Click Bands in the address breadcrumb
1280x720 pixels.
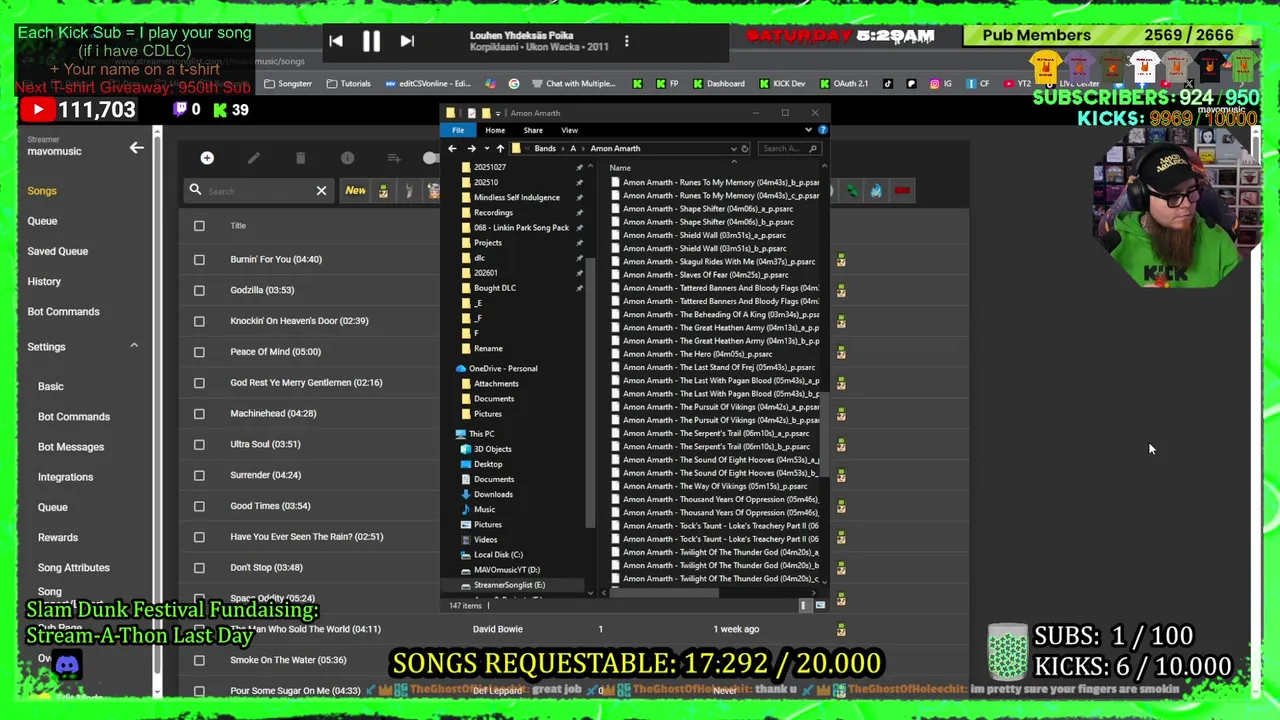[x=545, y=149]
